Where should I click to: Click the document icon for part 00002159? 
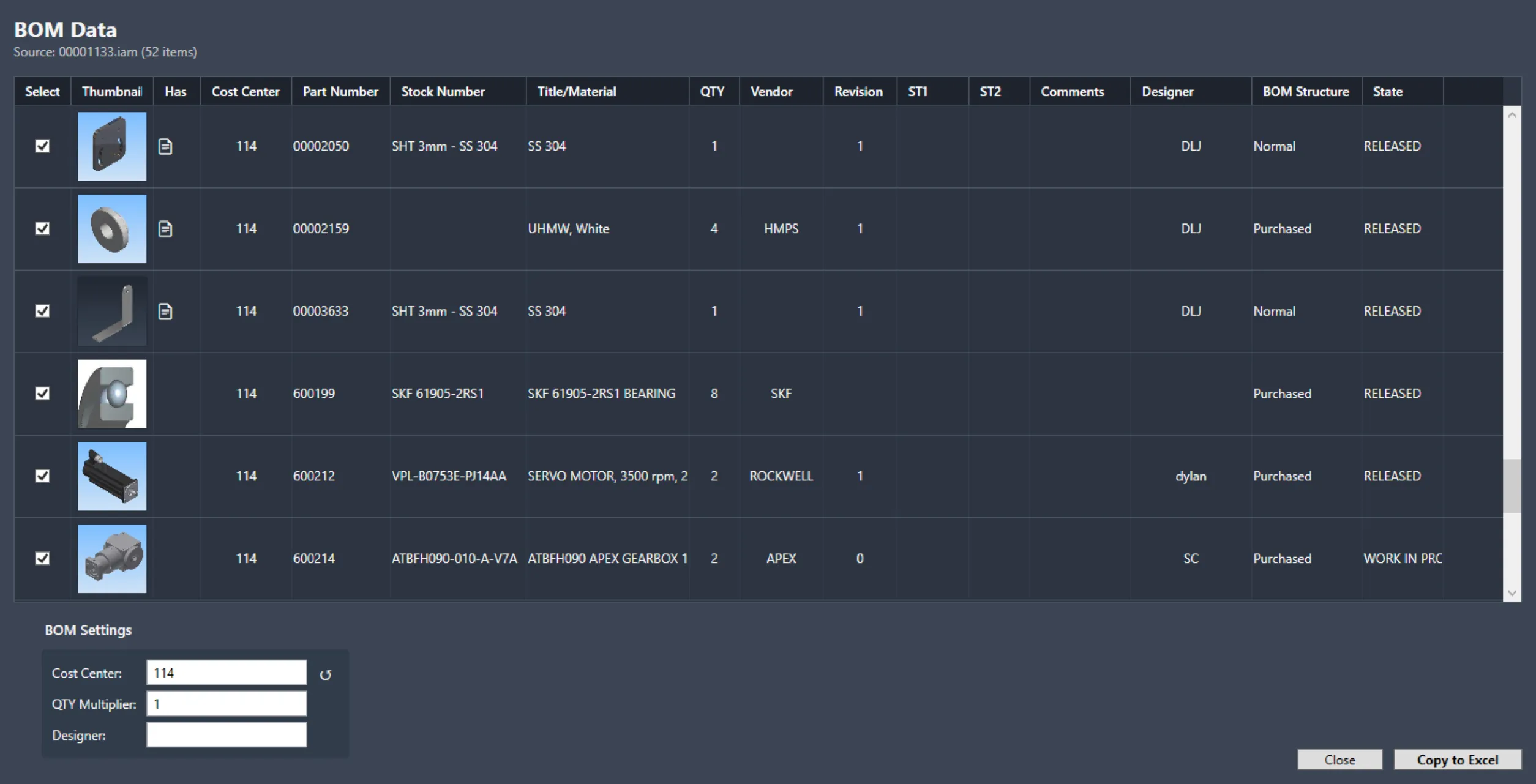(165, 228)
